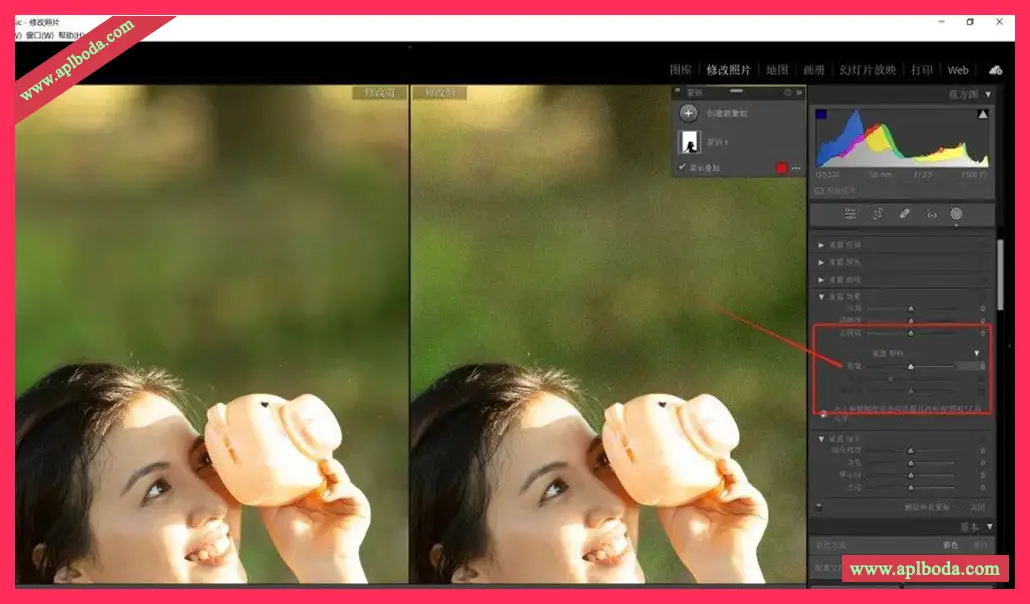The image size is (1030, 604).
Task: Expand the first collapsed mask adjustment section
Action: tap(822, 245)
